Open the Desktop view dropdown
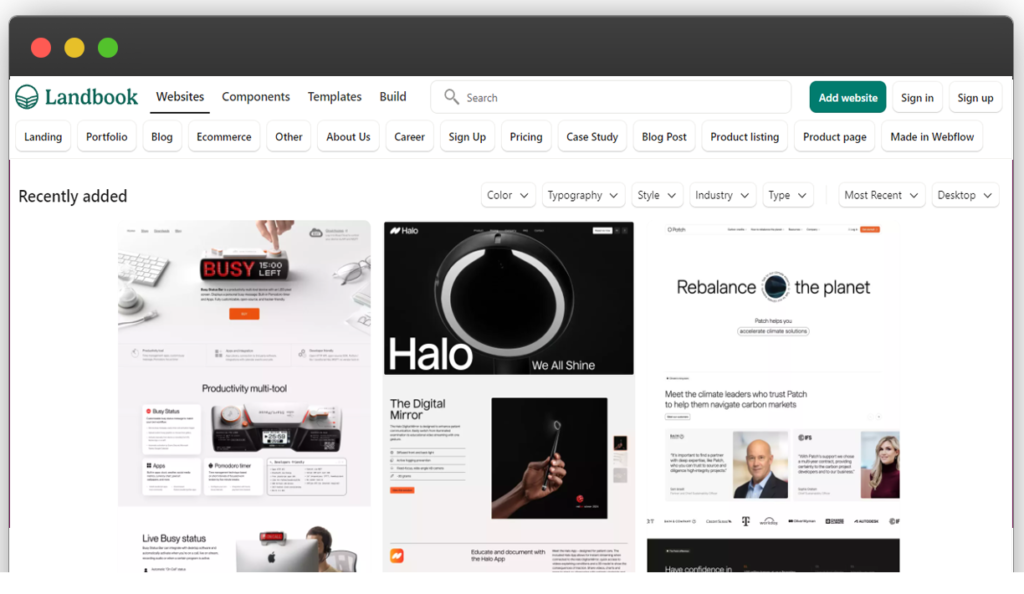This screenshot has height=594, width=1024. 965,195
